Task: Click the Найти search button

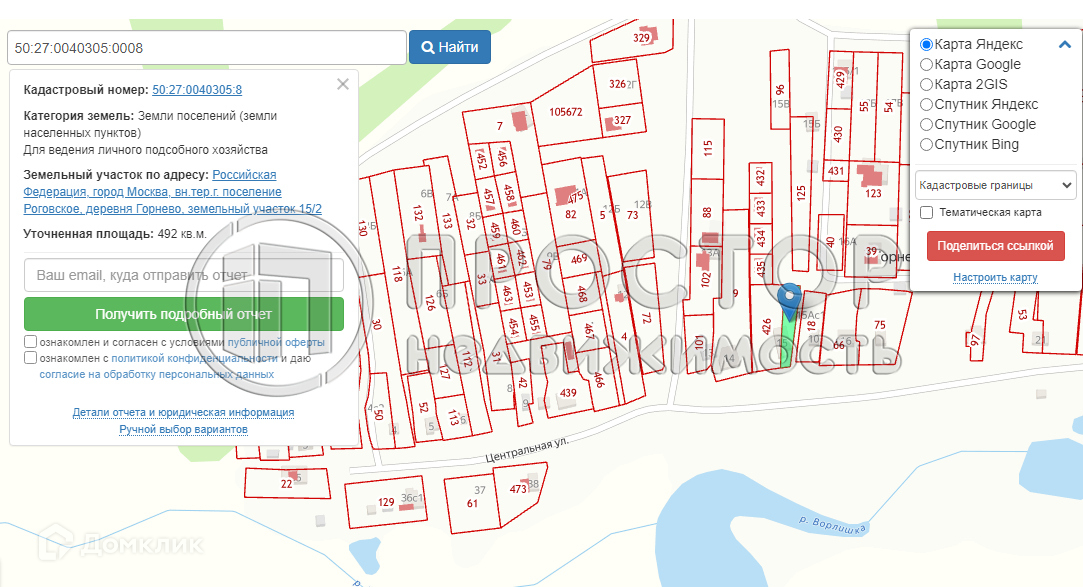Action: tap(450, 47)
